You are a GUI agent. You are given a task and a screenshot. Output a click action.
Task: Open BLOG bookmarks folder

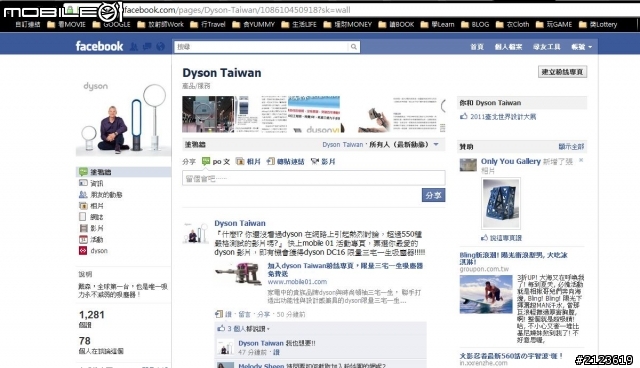click(x=475, y=24)
